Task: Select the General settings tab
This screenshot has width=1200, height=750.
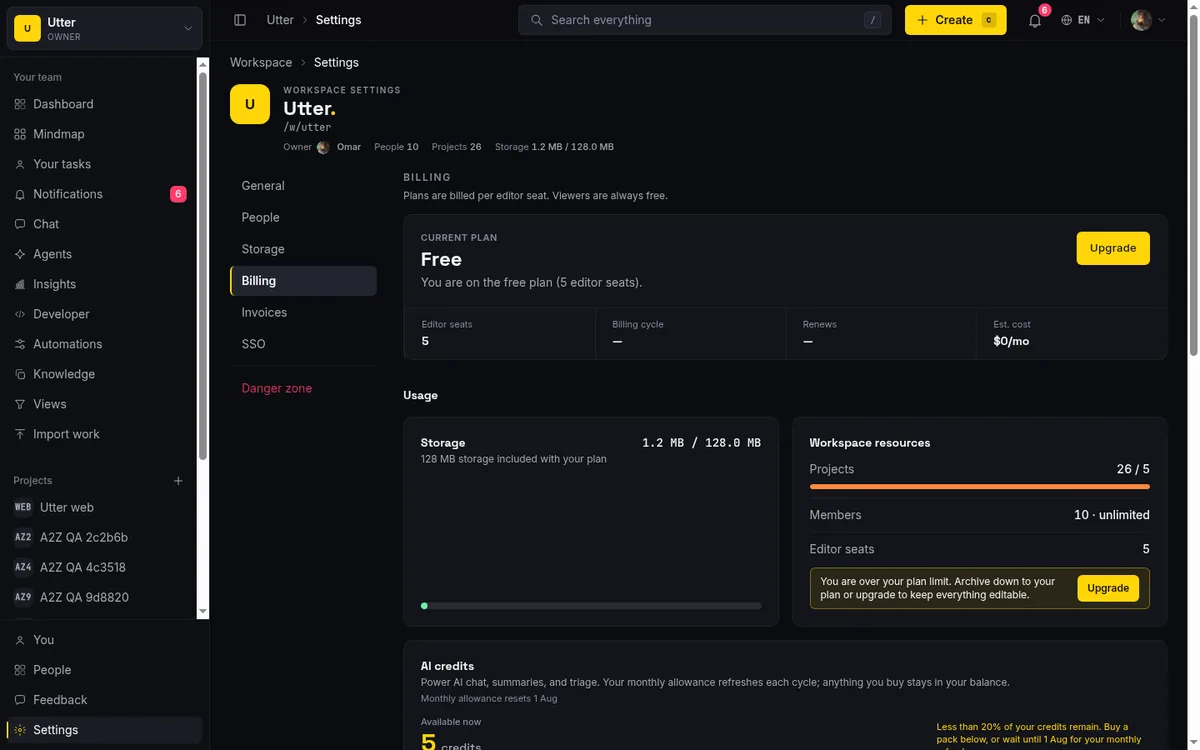Action: 303,186
